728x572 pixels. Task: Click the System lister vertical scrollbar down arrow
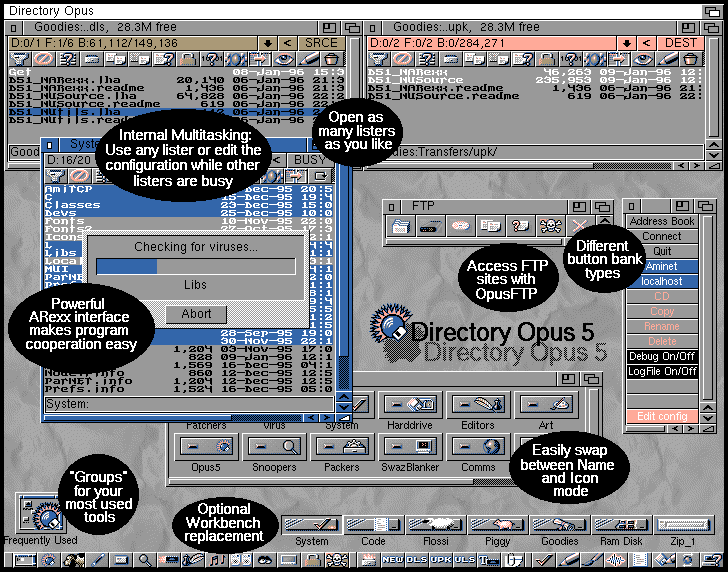pyautogui.click(x=344, y=407)
